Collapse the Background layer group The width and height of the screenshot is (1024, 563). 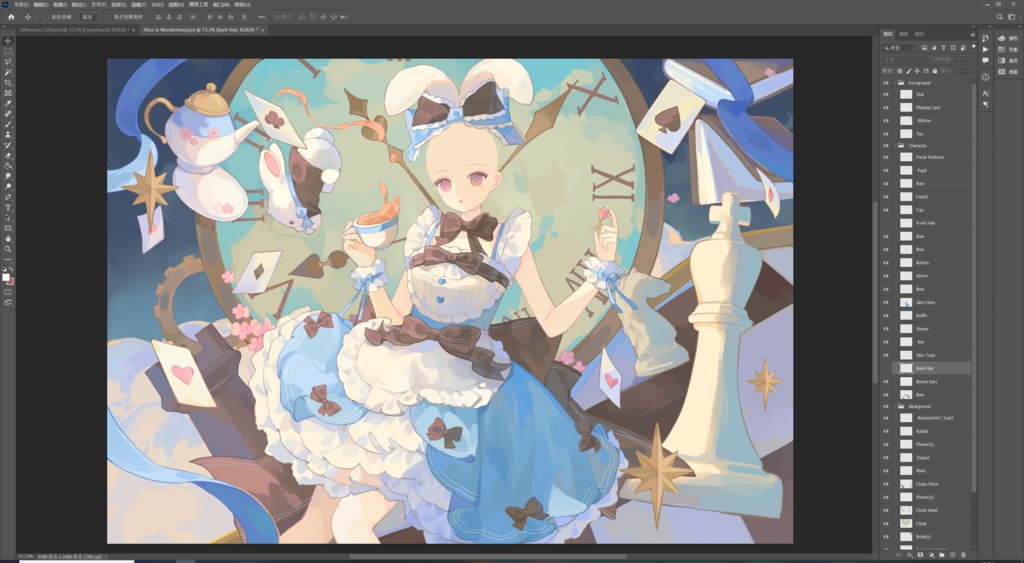click(x=895, y=406)
